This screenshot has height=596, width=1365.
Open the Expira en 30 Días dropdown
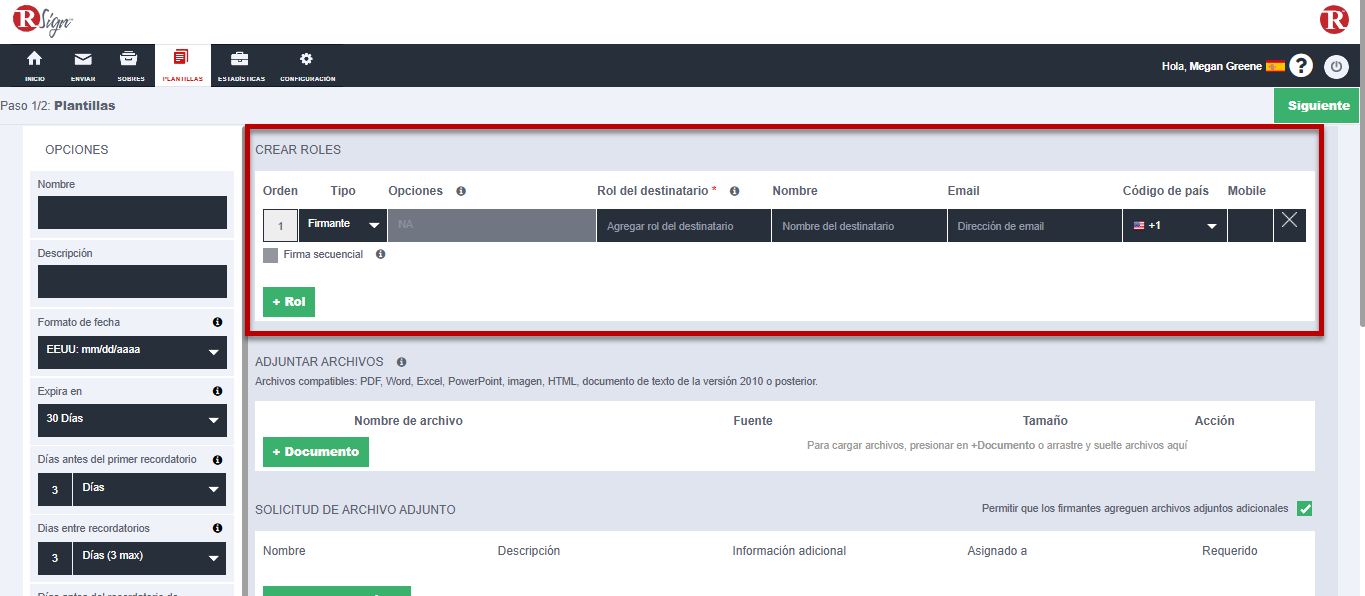click(132, 420)
